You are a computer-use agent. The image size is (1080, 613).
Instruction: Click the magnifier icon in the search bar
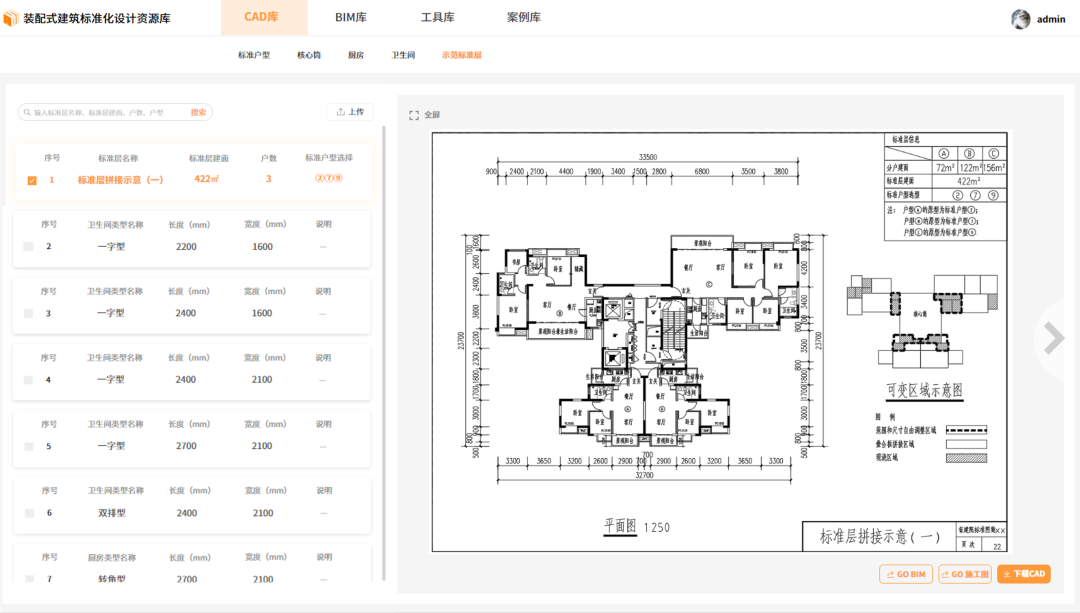(x=27, y=111)
